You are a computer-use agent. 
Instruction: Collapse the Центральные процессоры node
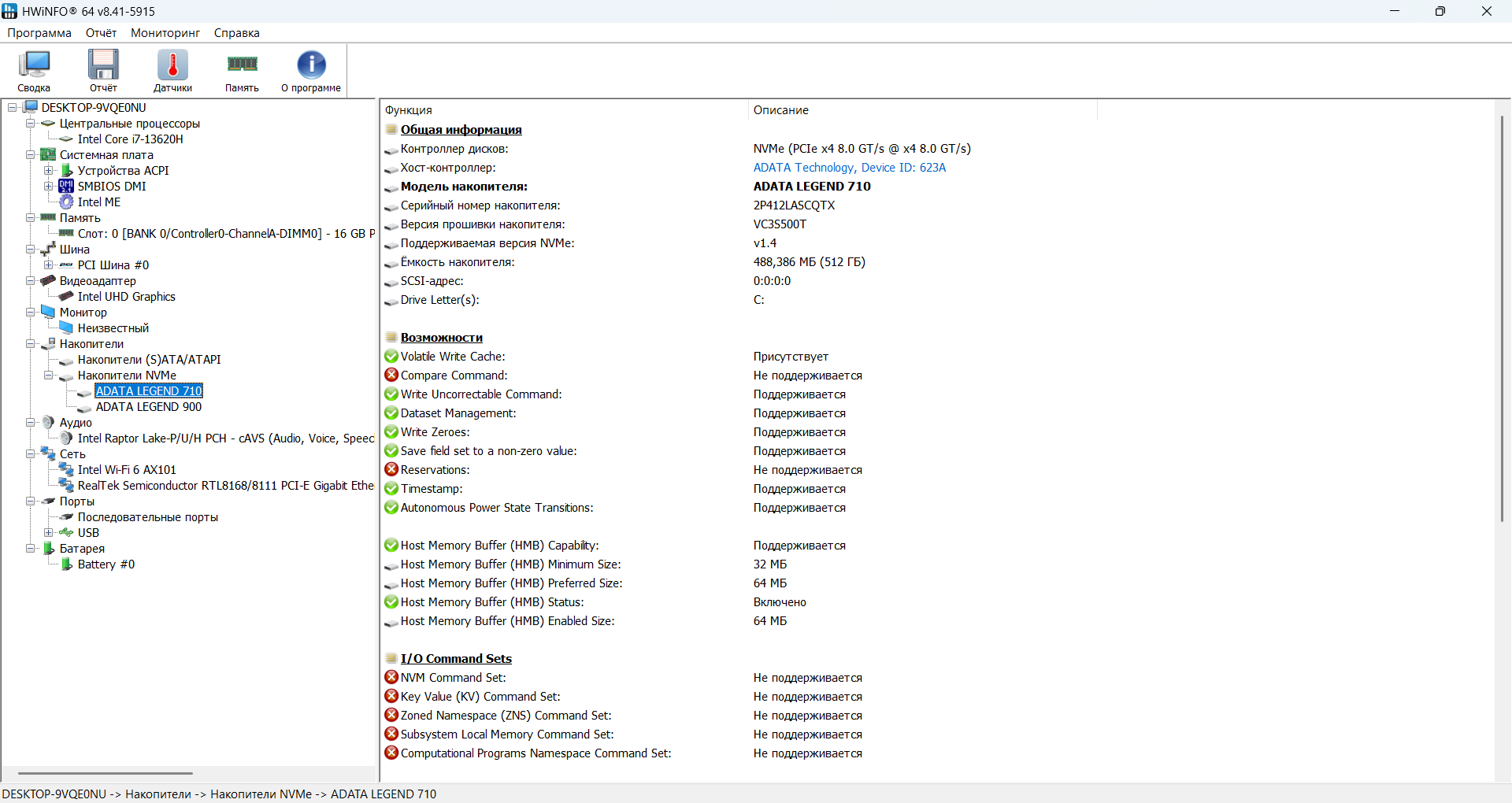(x=30, y=123)
